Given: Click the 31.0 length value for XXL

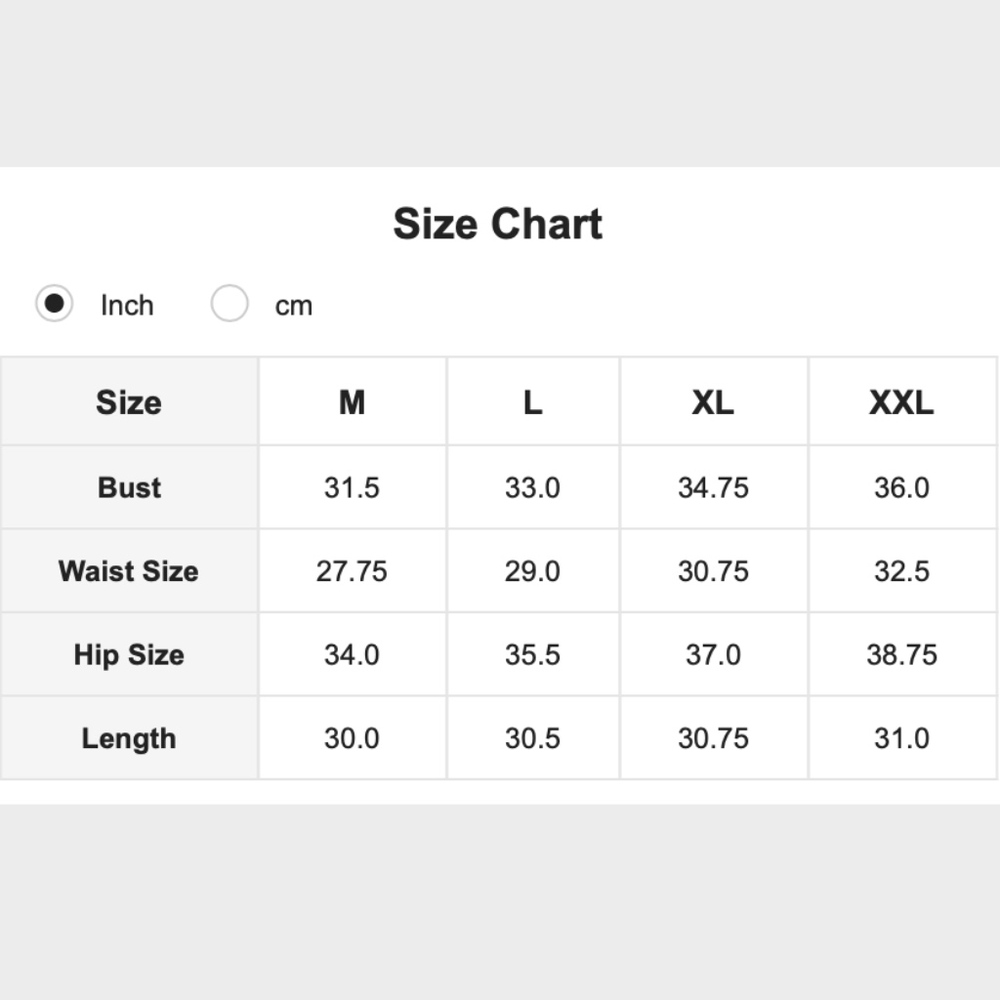Looking at the screenshot, I should coord(902,739).
